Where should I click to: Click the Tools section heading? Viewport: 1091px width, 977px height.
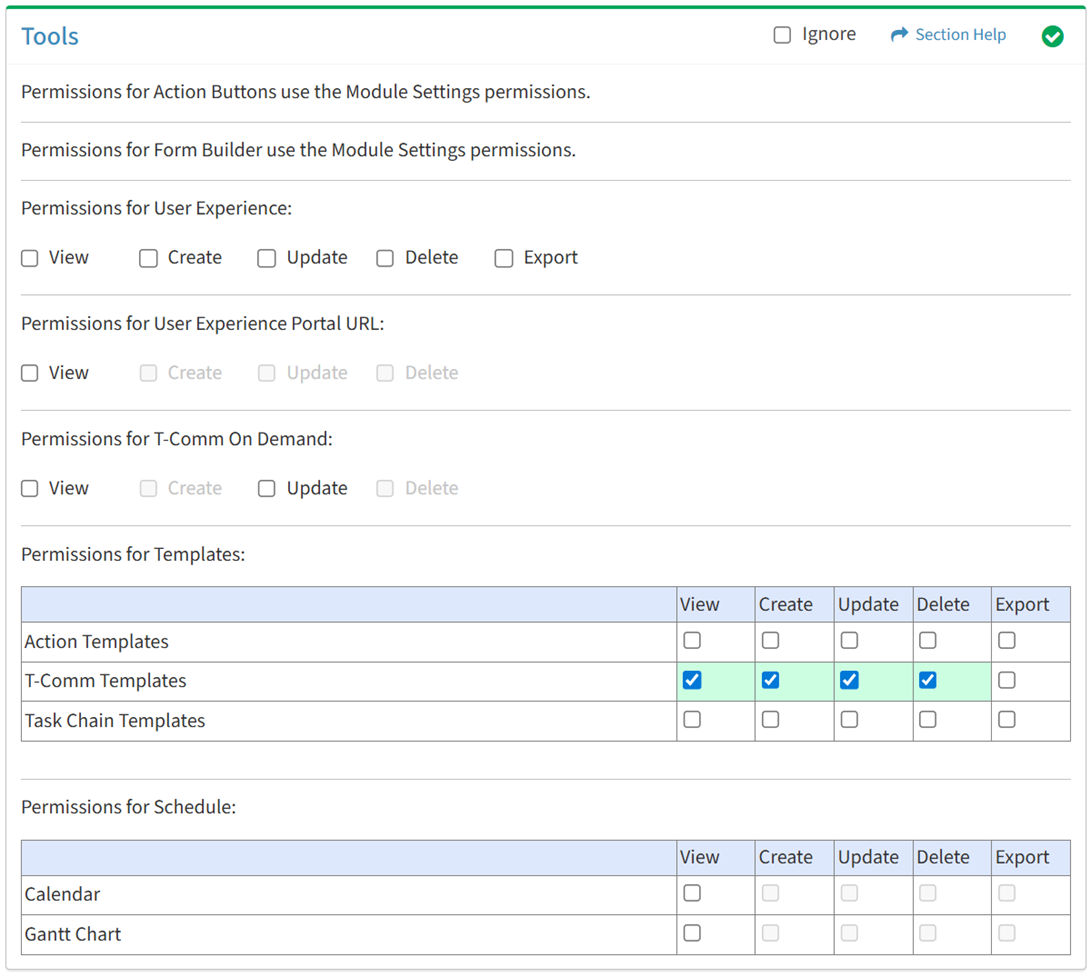50,37
